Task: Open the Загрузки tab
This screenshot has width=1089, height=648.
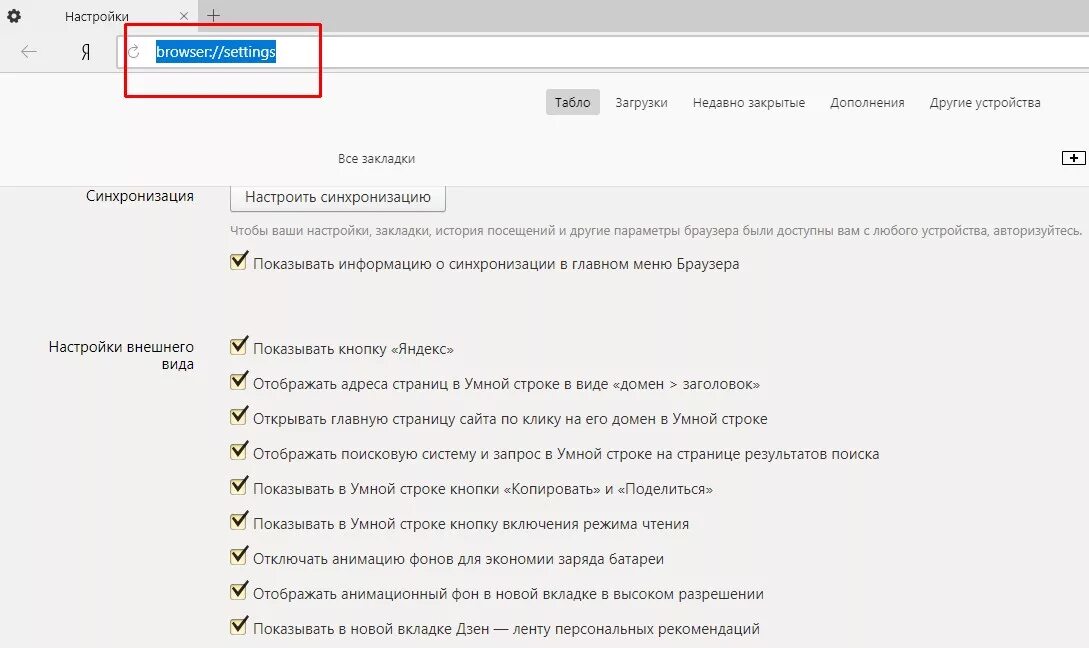Action: tap(641, 103)
